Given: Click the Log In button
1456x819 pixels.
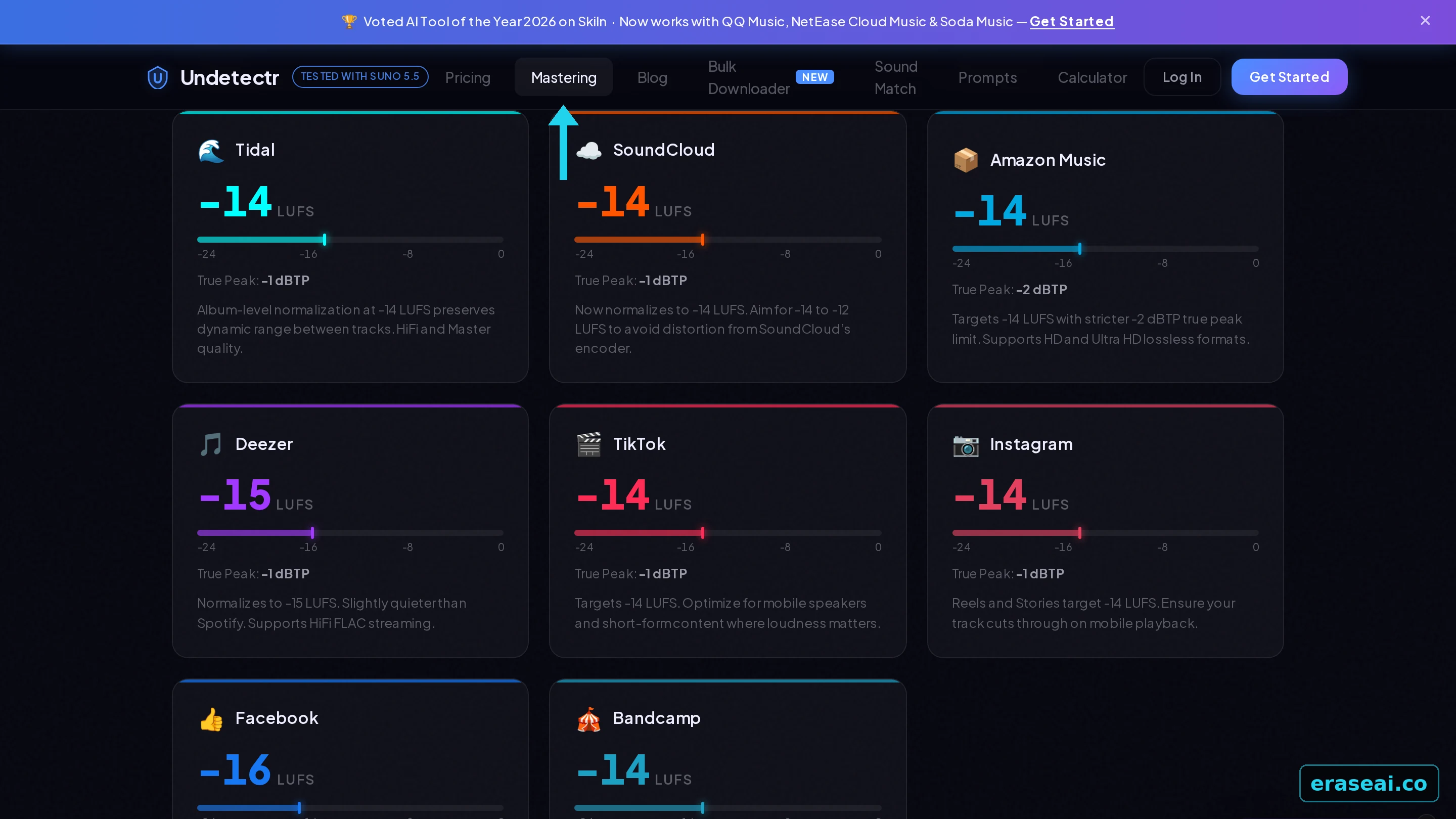Looking at the screenshot, I should point(1182,77).
